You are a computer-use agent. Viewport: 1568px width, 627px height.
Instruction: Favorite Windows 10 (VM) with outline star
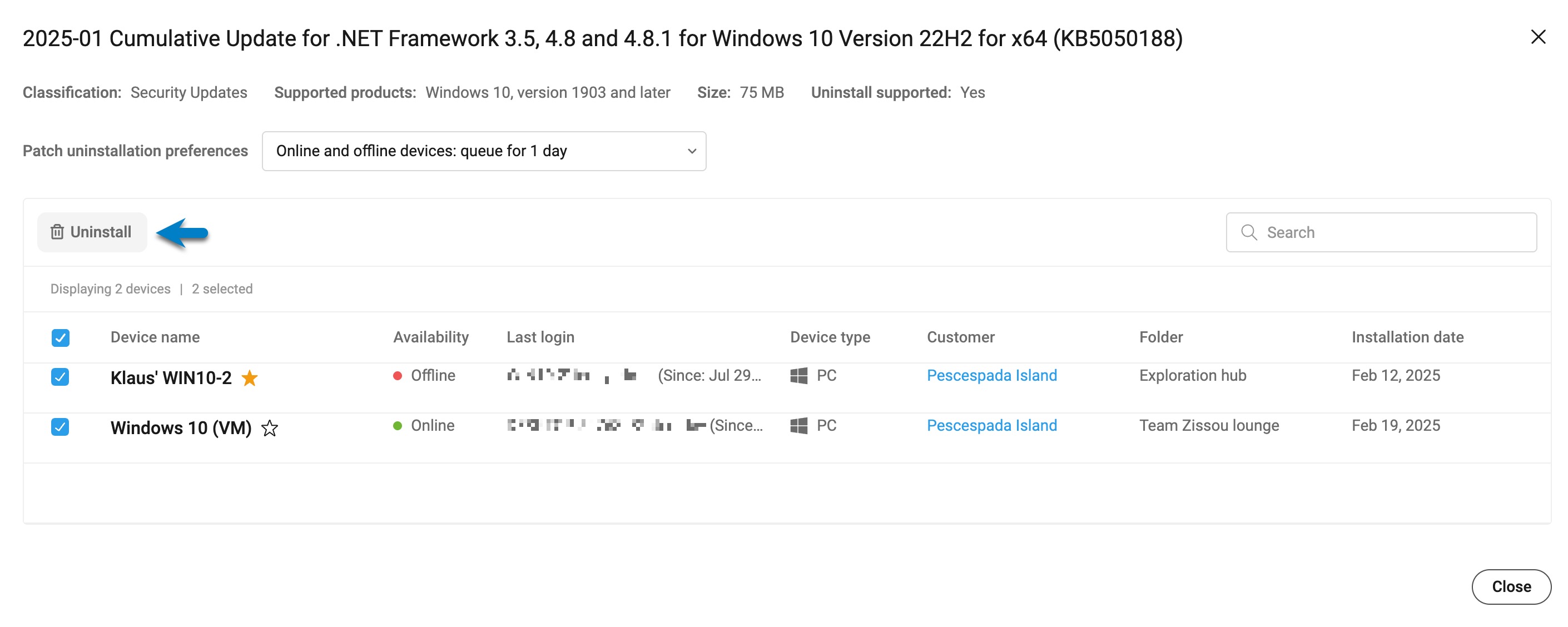point(270,429)
